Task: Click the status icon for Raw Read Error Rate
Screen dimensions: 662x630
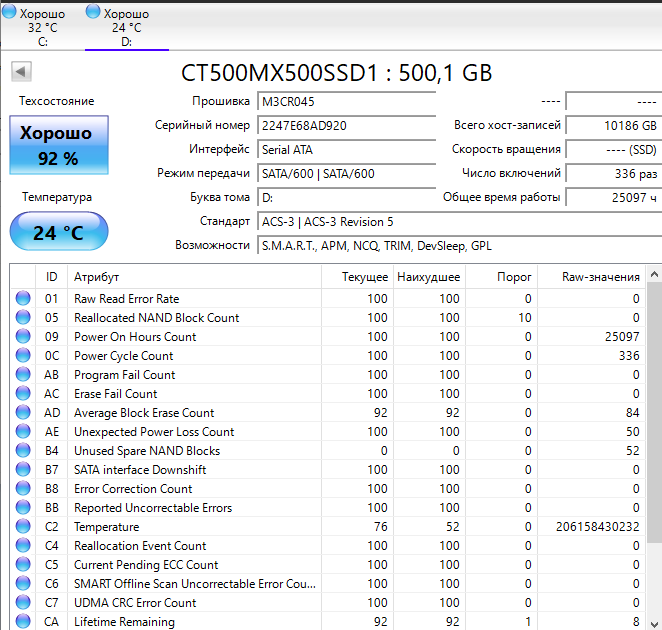Action: 23,298
